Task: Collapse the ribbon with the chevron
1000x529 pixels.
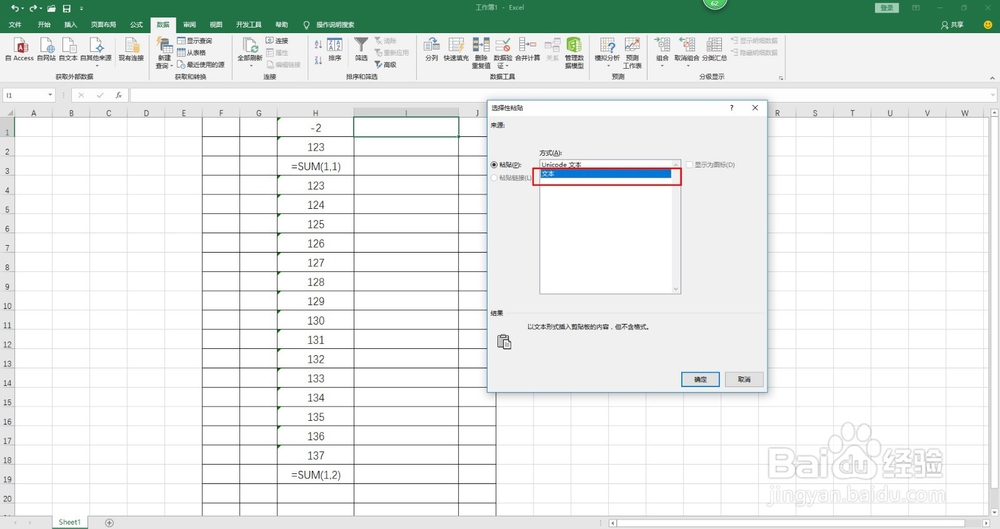Action: coord(992,78)
